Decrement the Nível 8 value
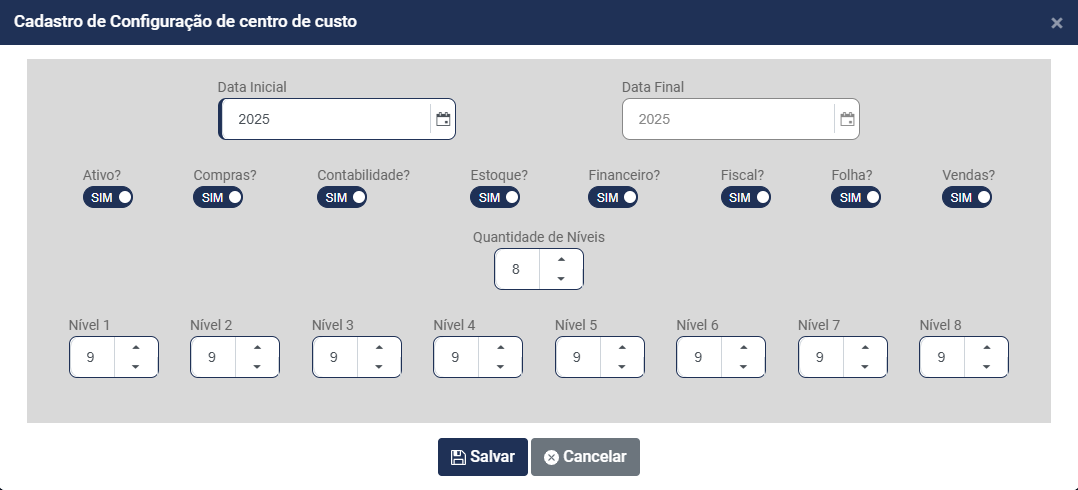This screenshot has width=1078, height=490. tap(987, 367)
